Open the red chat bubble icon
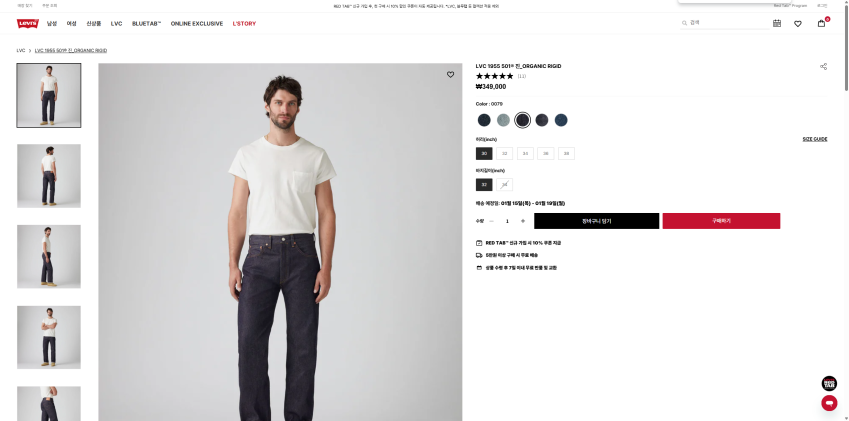 coord(829,403)
